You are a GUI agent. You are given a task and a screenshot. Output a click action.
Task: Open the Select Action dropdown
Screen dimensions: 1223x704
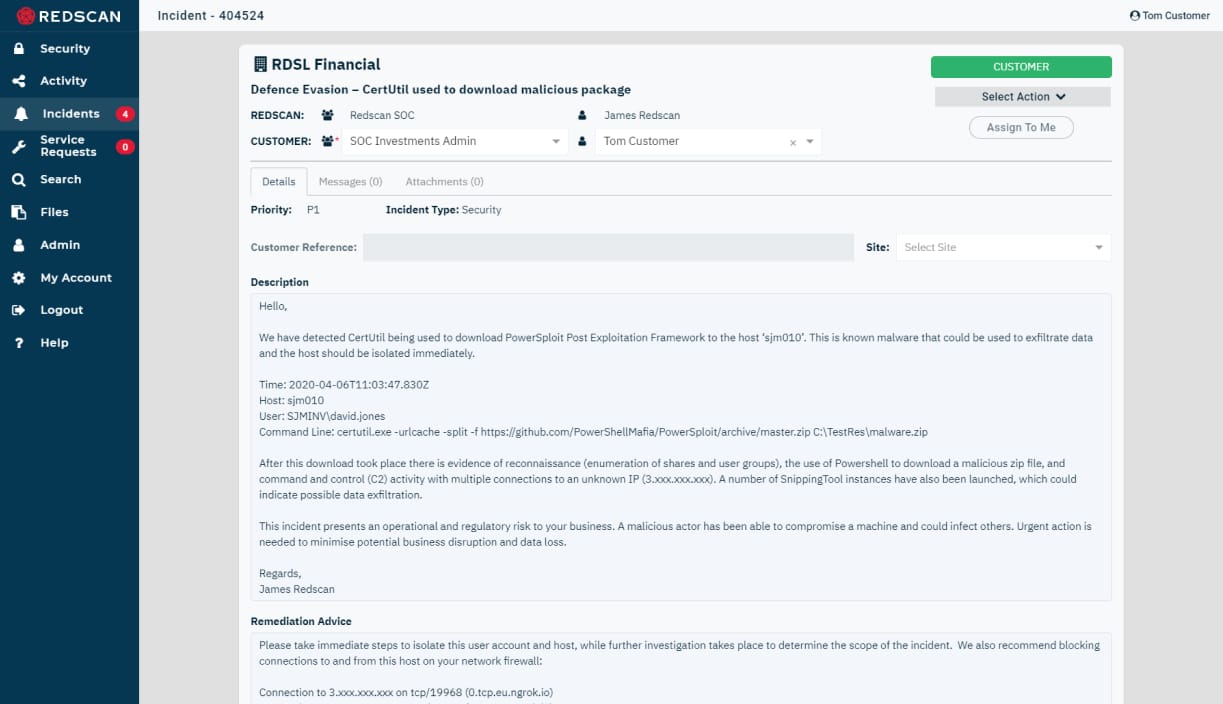[1023, 97]
